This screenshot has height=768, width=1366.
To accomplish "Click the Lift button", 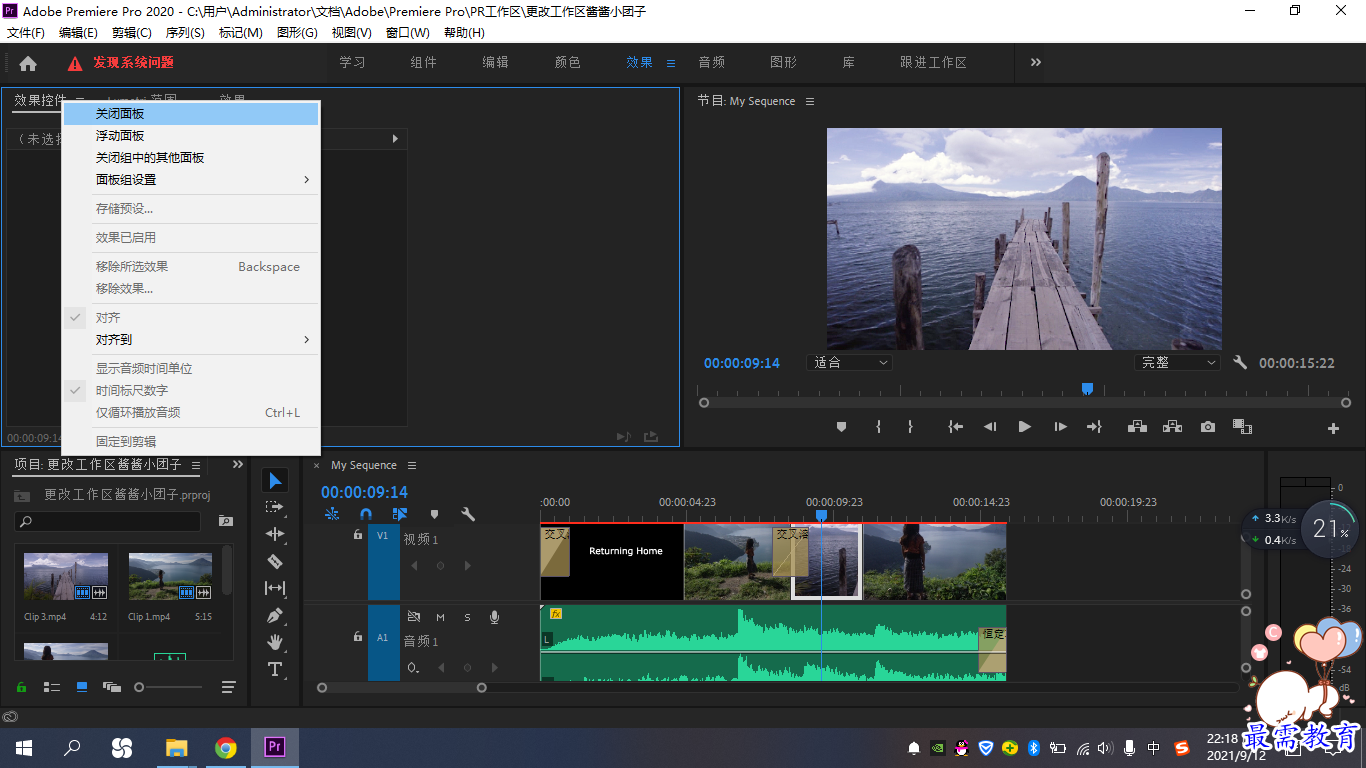I will (x=1137, y=427).
